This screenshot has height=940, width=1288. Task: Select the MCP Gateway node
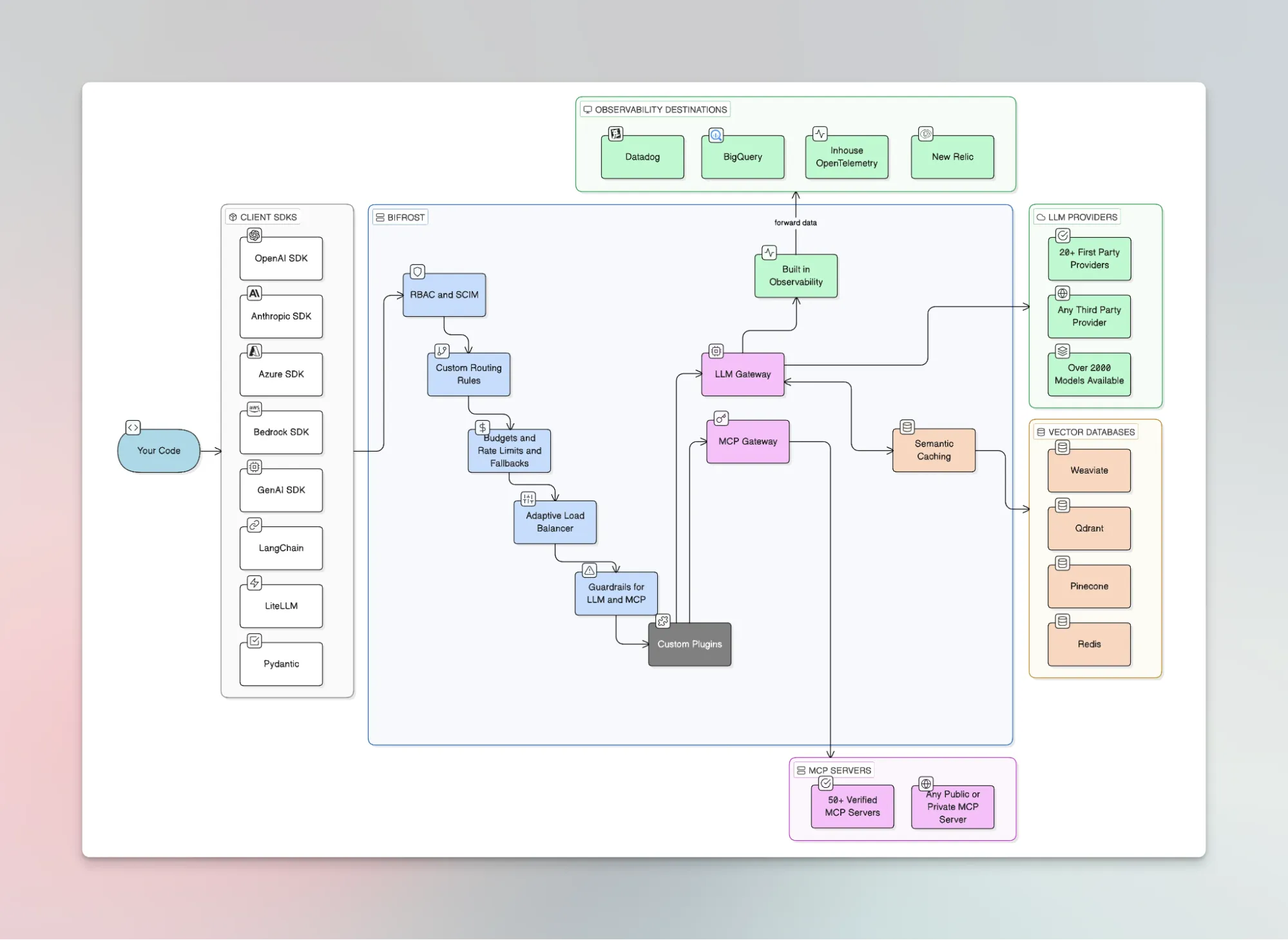click(748, 442)
